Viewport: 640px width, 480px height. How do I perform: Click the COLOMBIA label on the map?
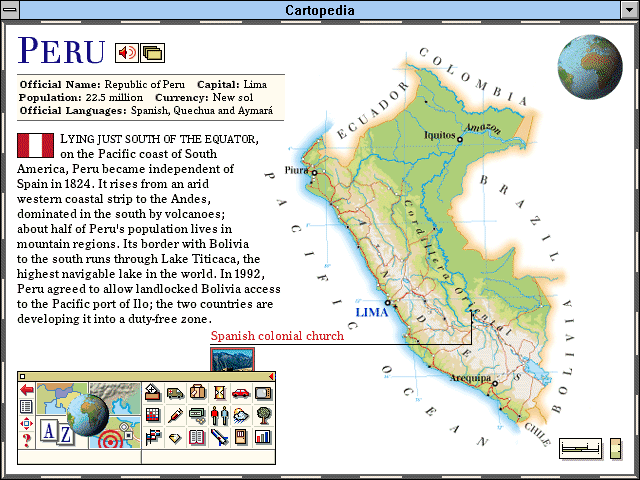(473, 76)
